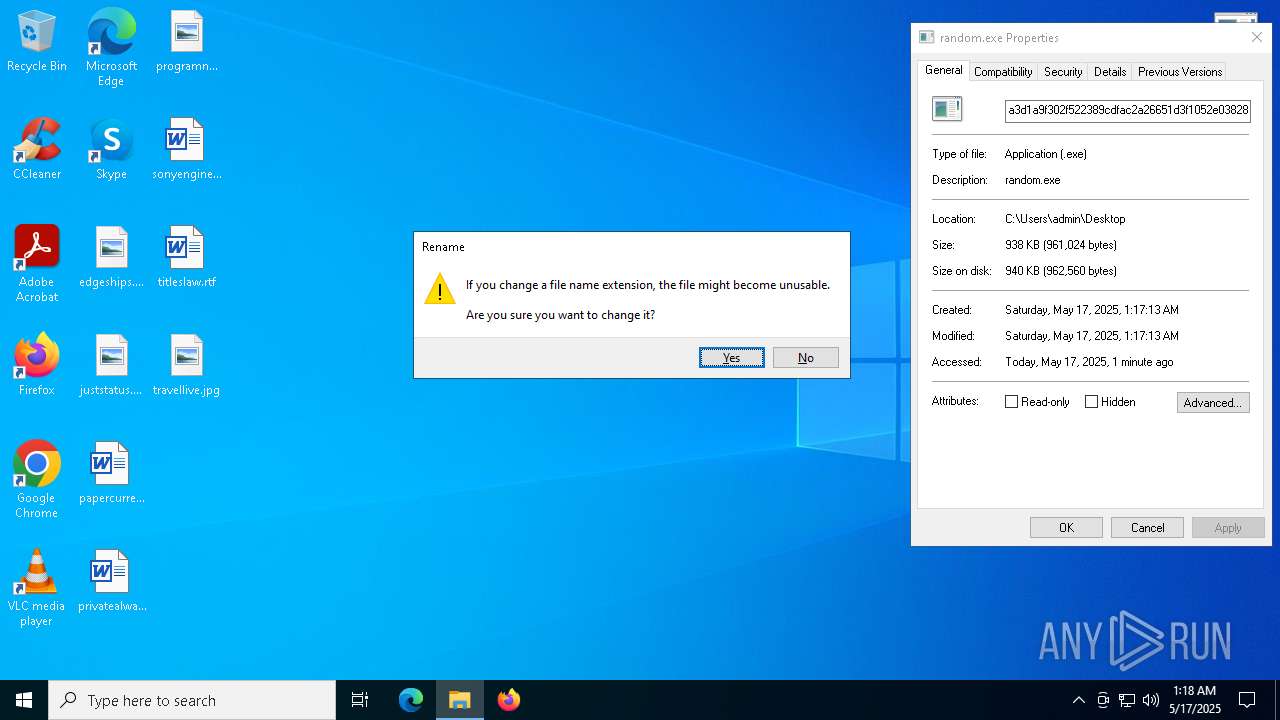This screenshot has width=1280, height=720.
Task: Click Cancel in the Properties window
Action: pyautogui.click(x=1147, y=528)
